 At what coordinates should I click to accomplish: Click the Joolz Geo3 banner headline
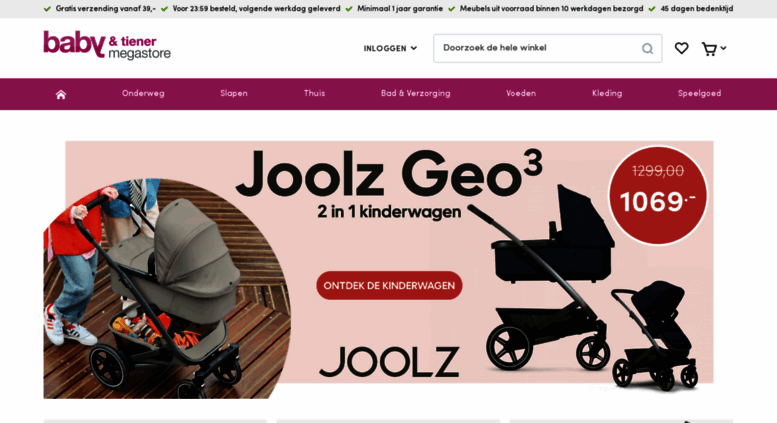389,174
